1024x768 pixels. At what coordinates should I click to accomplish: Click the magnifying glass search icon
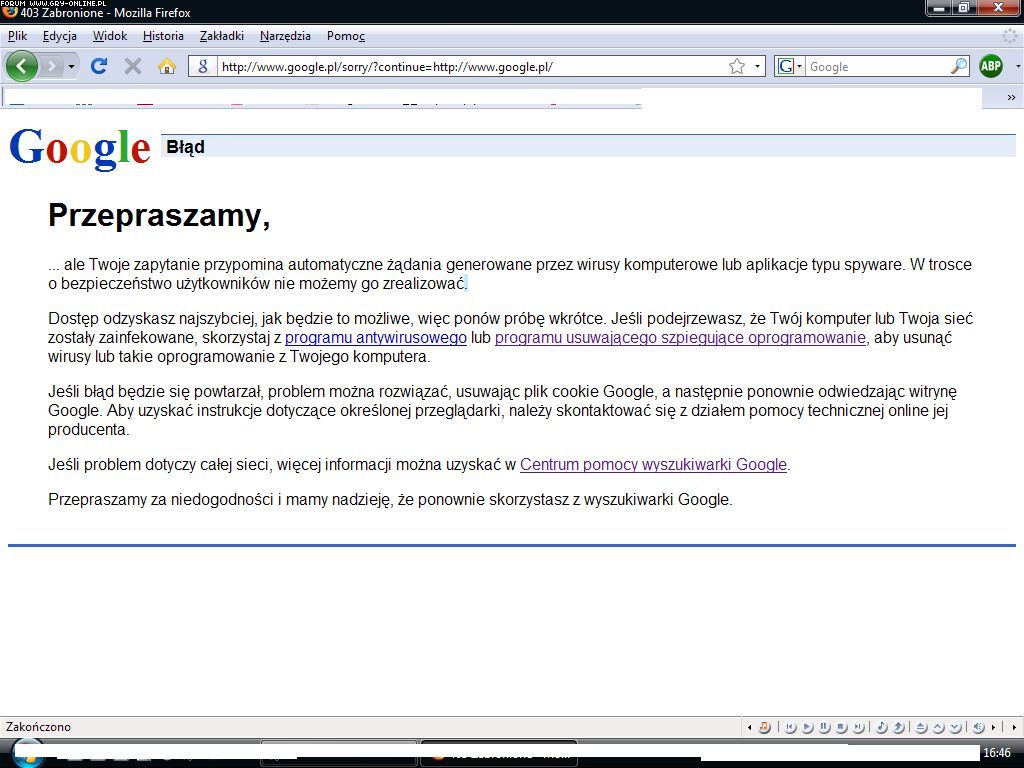pos(959,66)
